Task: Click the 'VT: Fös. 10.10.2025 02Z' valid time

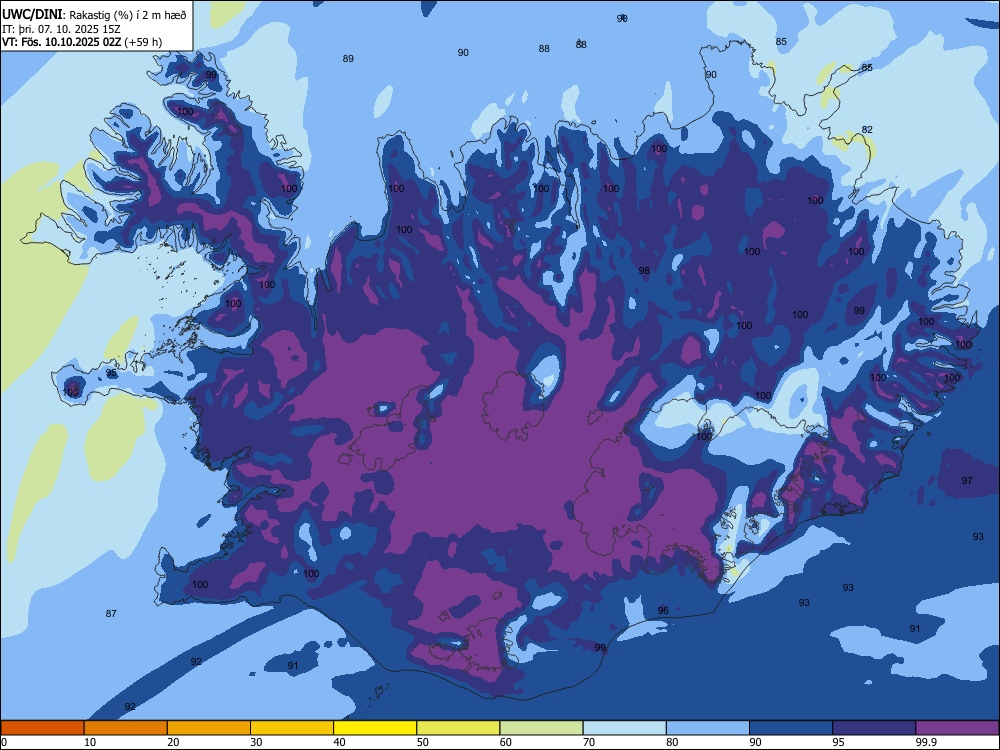Action: coord(62,42)
